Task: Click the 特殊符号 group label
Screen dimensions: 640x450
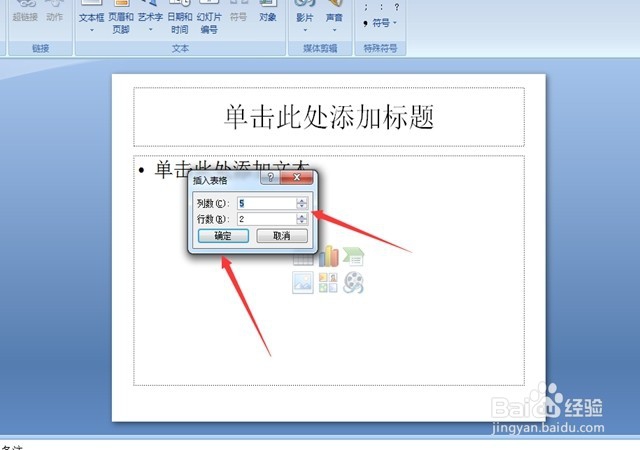Action: pos(380,49)
